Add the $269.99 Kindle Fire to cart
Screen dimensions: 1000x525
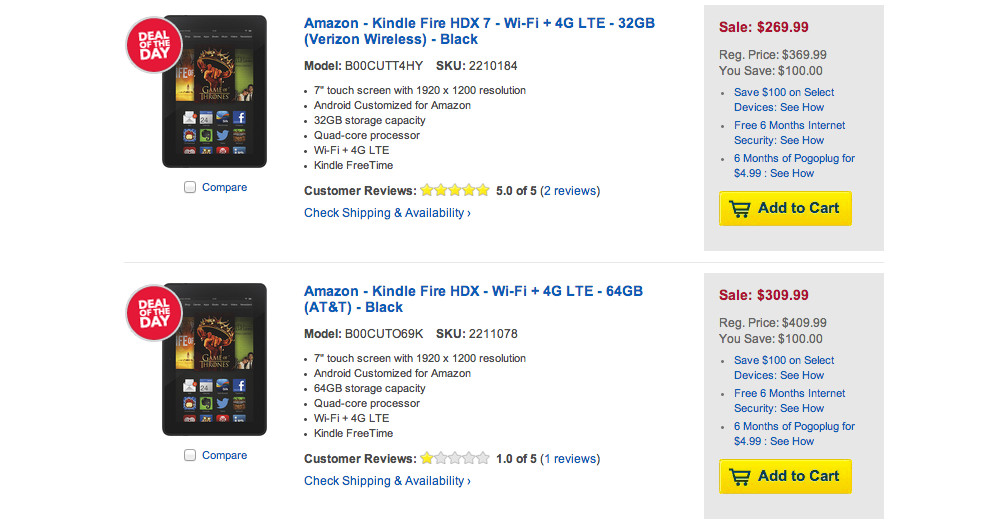click(x=785, y=209)
